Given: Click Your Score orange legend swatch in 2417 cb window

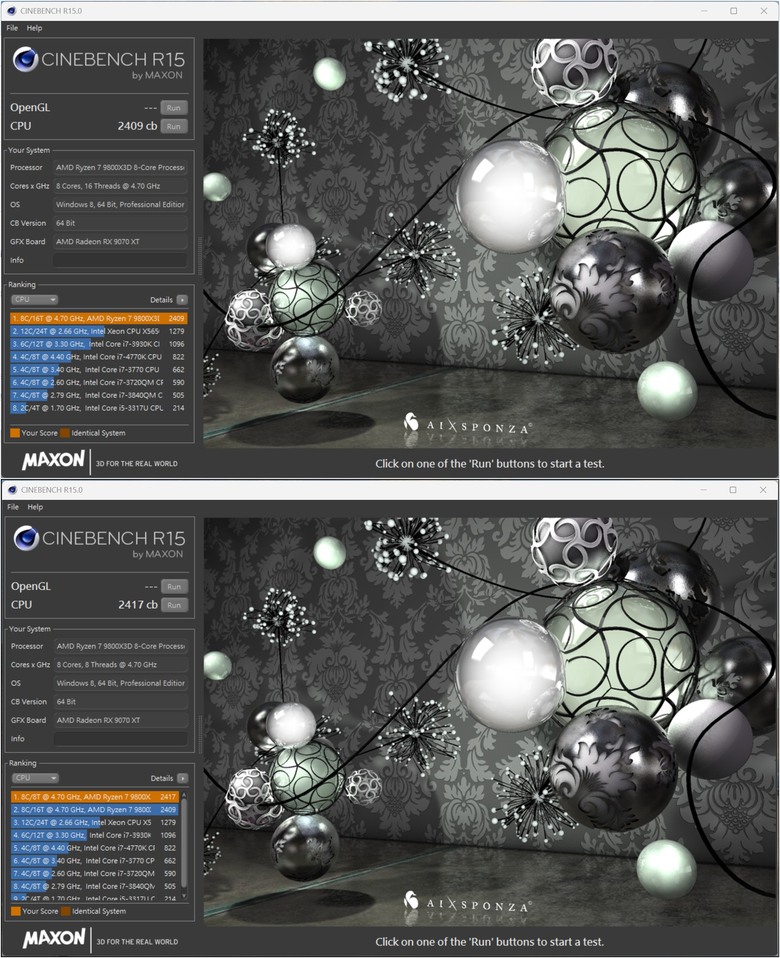Looking at the screenshot, I should [x=15, y=912].
